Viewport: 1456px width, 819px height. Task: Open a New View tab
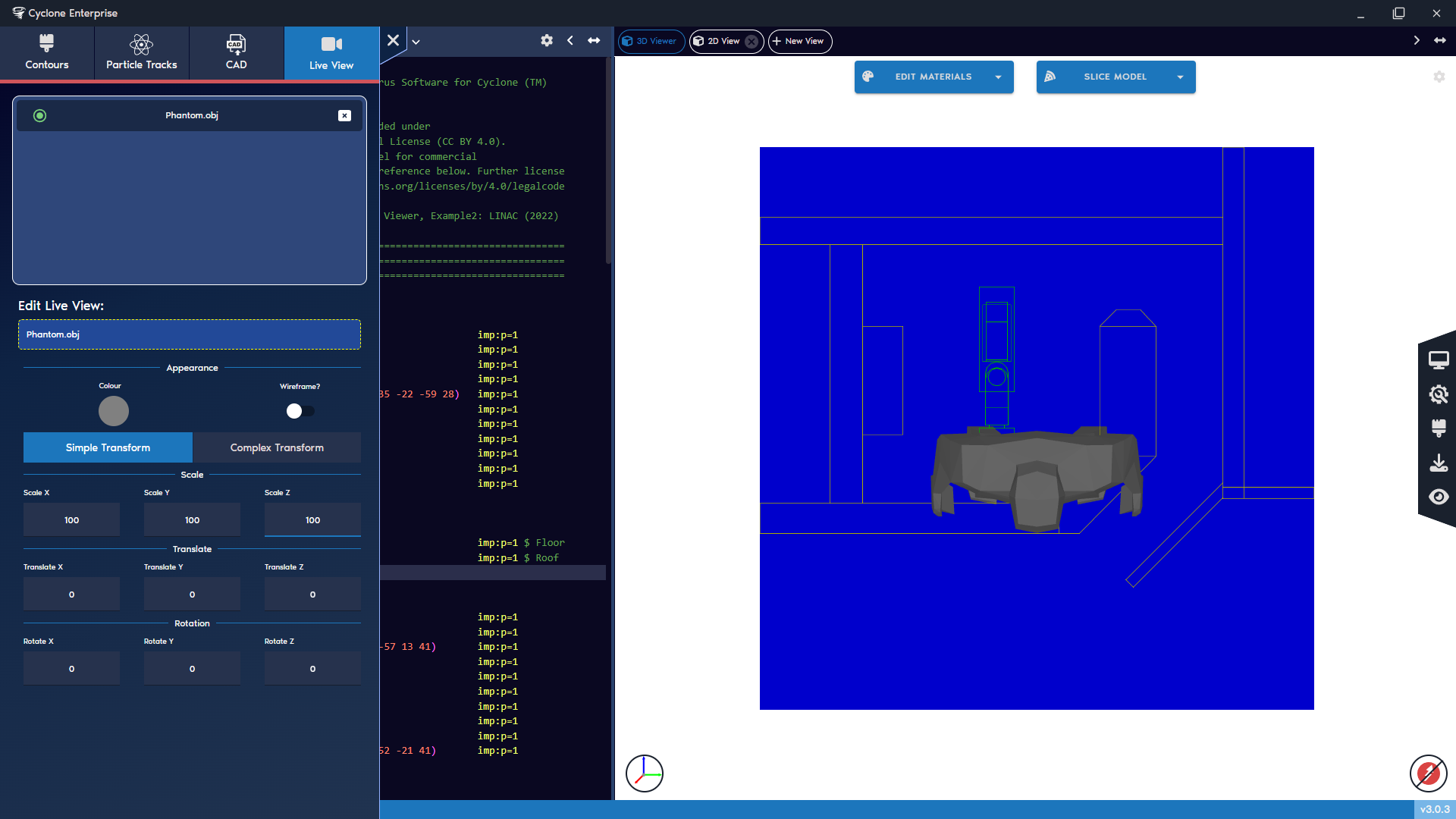(799, 42)
